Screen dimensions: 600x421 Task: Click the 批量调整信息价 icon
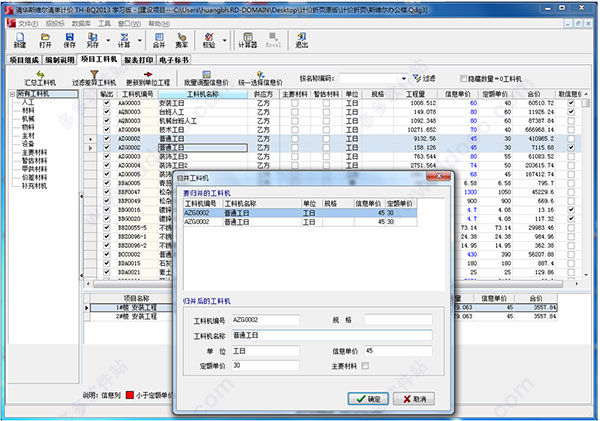pos(206,78)
